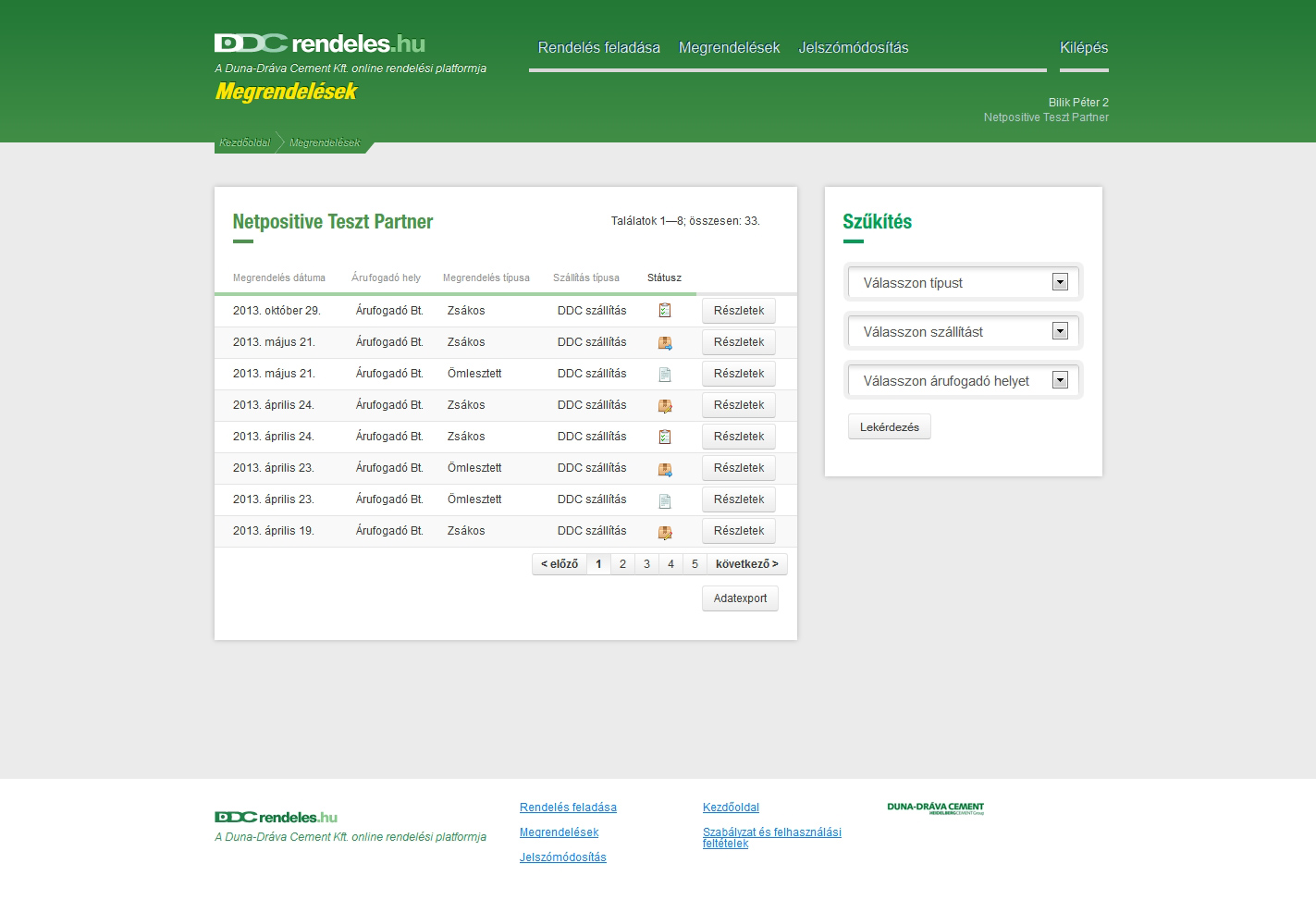1316x900 pixels.
Task: Click box-with-pencil status icon in április 19 row
Action: point(665,531)
